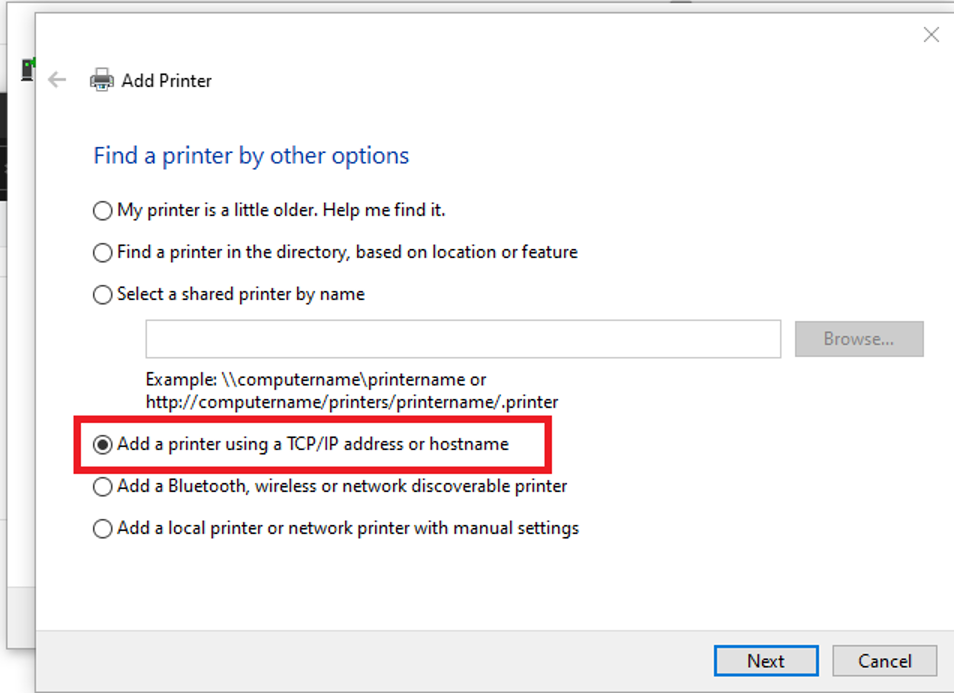The width and height of the screenshot is (954, 694).
Task: Choose local printer with manual settings option
Action: tap(102, 529)
